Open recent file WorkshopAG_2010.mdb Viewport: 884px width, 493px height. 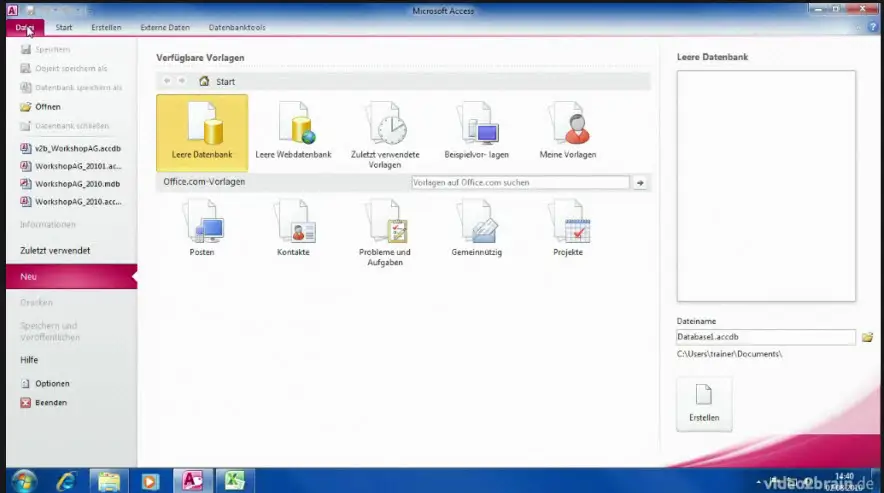70,184
